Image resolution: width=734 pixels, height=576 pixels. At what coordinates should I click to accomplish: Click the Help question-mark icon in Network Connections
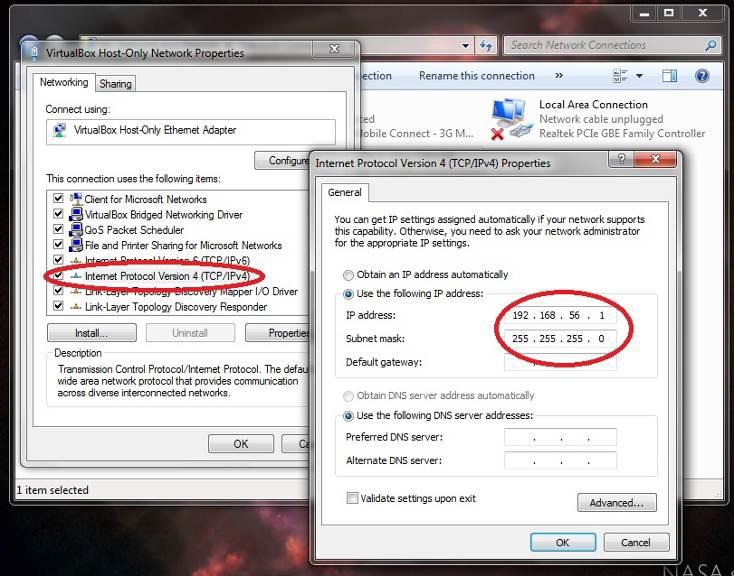(702, 76)
